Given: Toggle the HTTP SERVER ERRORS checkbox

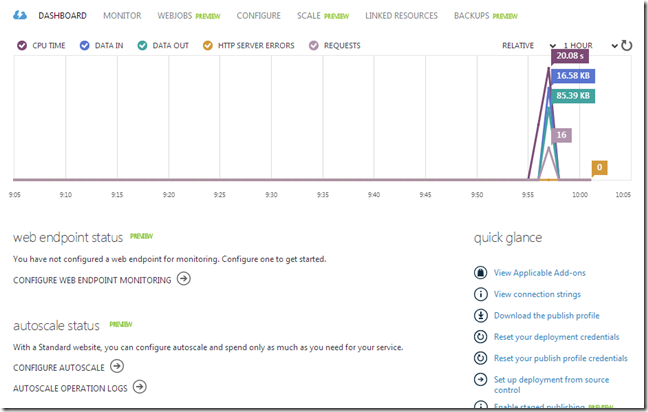Looking at the screenshot, I should pos(207,45).
